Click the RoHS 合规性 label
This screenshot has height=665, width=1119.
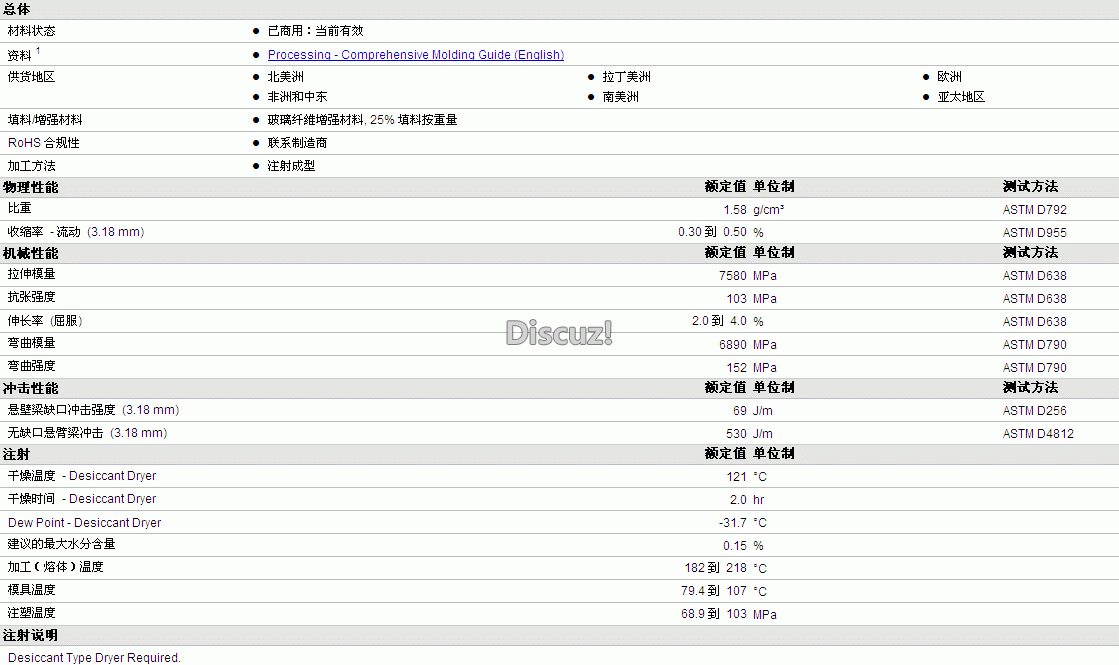tap(44, 143)
